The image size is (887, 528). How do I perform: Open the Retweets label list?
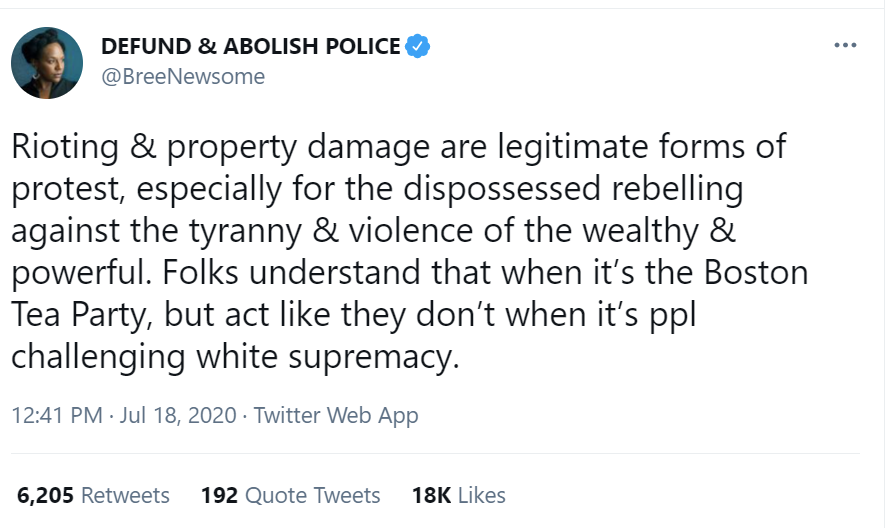(125, 495)
